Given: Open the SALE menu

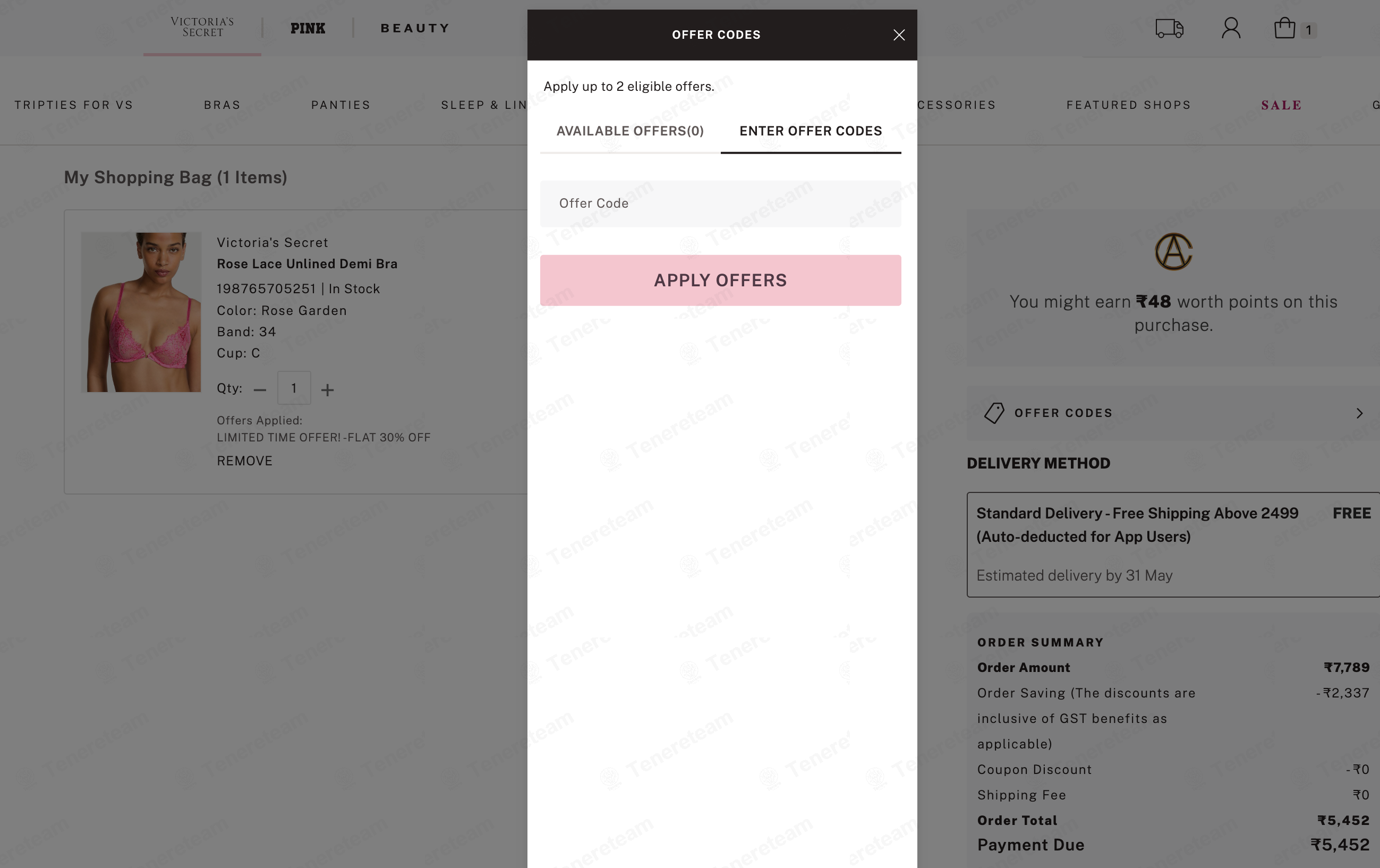Looking at the screenshot, I should (1281, 105).
